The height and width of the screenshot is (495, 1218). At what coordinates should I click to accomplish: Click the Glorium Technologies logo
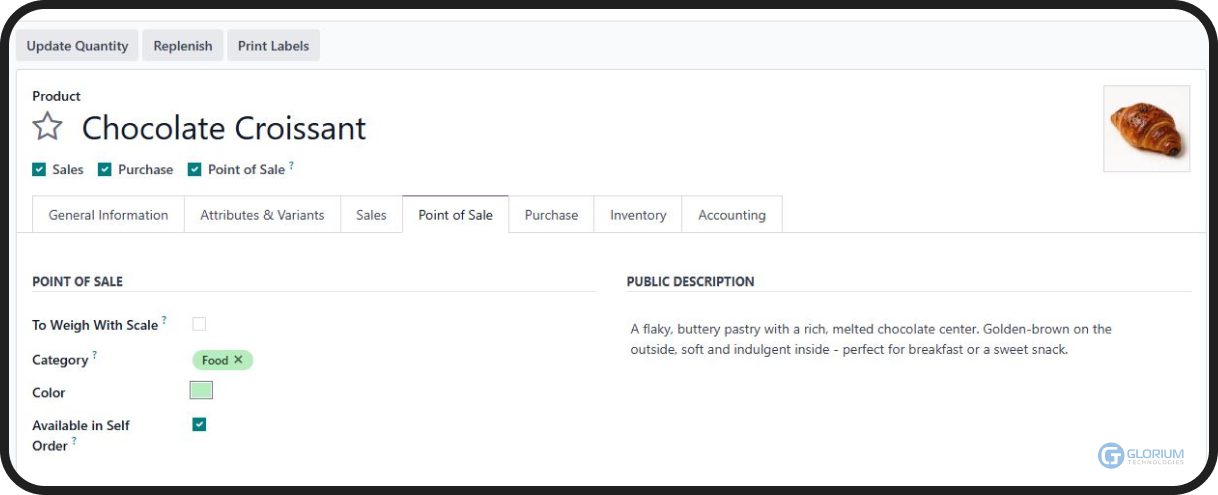[x=1141, y=456]
